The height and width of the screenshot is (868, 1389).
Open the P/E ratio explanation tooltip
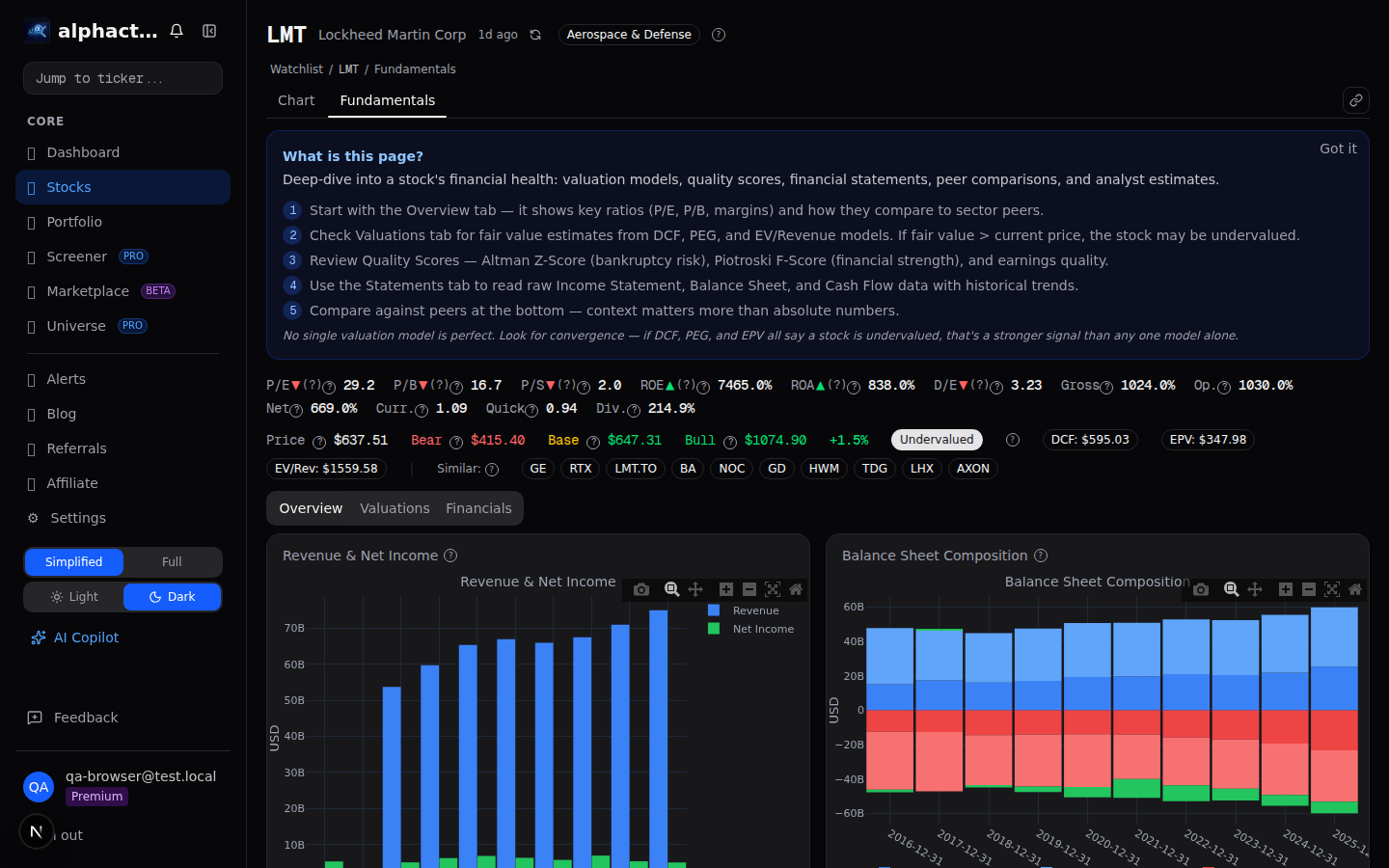[328, 386]
